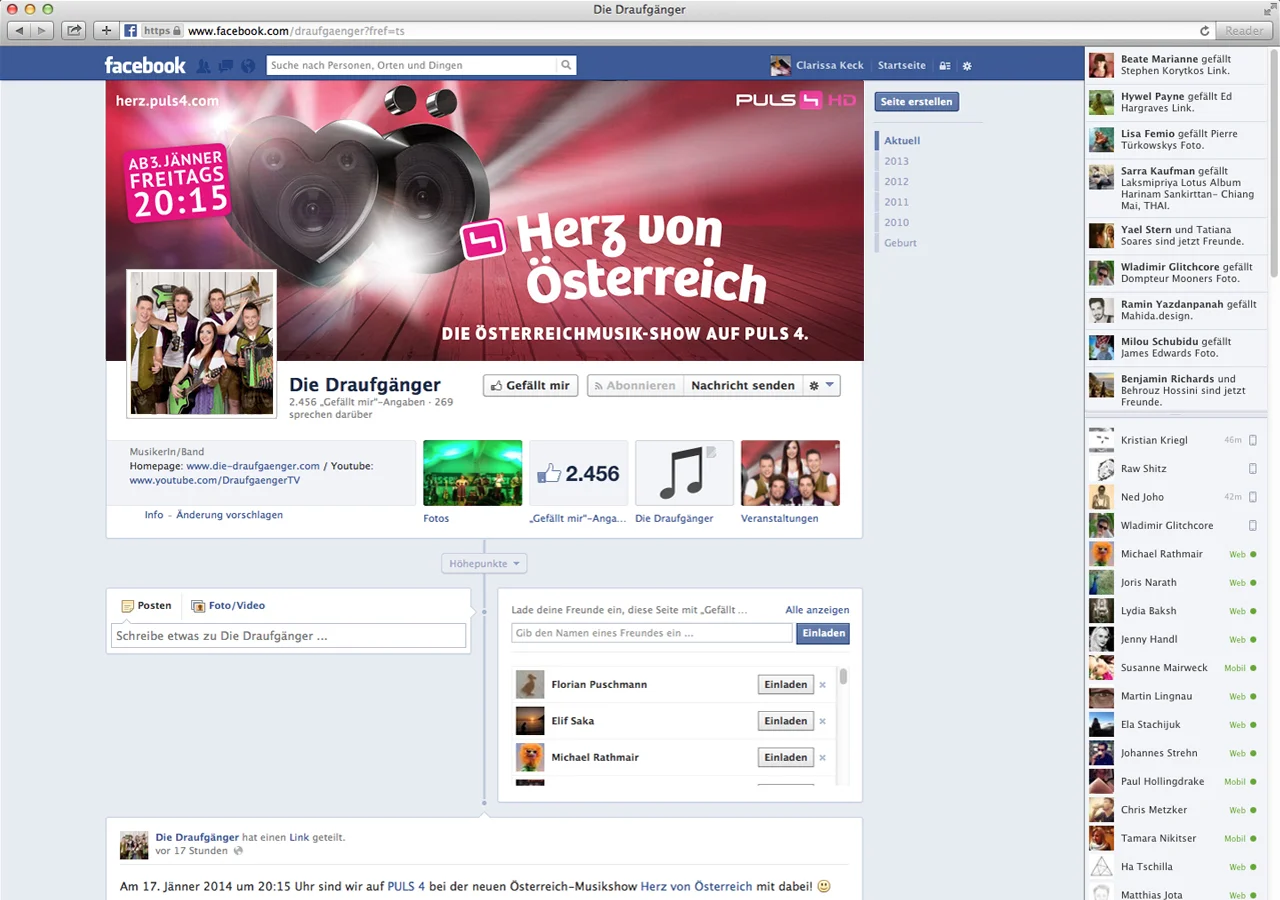Open messages icon in header
The image size is (1280, 900).
point(226,66)
